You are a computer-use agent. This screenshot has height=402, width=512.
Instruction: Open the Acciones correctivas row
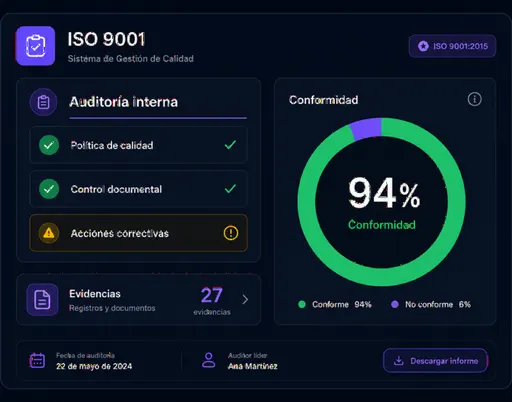tap(138, 233)
